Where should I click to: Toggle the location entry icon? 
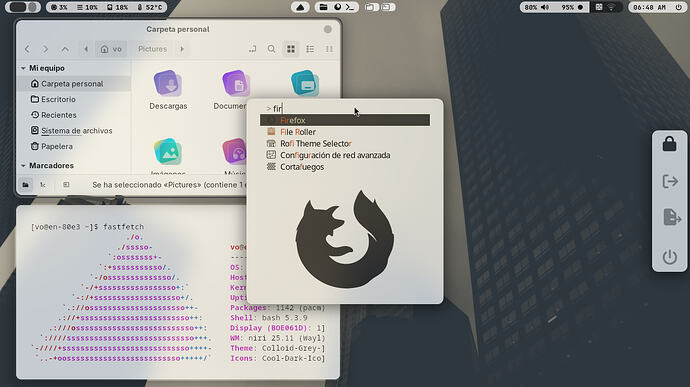point(252,49)
